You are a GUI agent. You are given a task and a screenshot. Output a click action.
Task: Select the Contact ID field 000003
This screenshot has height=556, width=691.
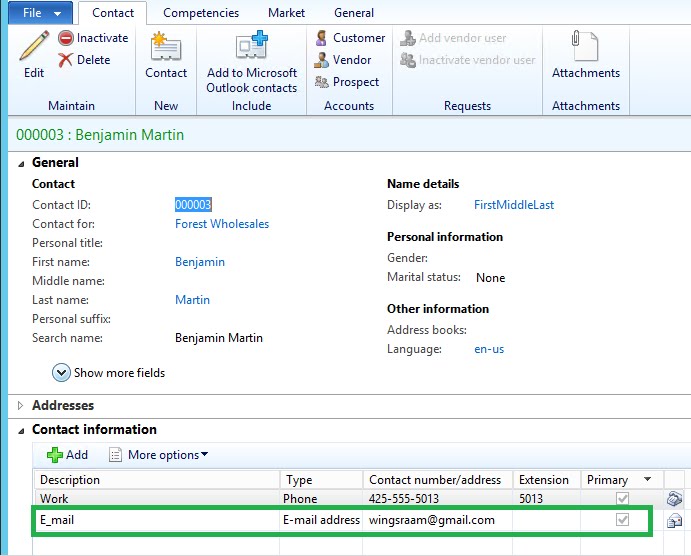[193, 205]
